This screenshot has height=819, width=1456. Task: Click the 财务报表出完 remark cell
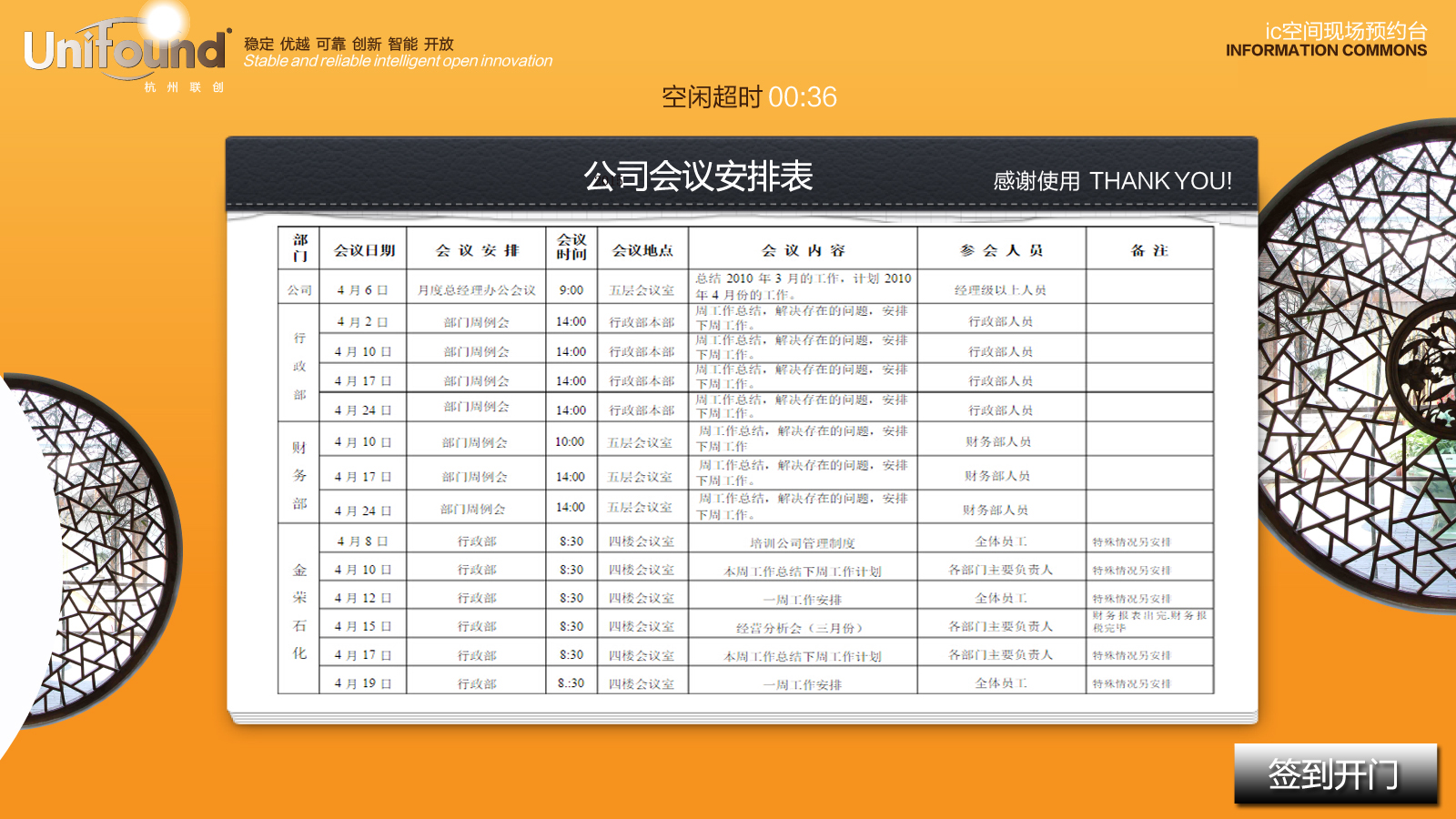coord(1149,622)
